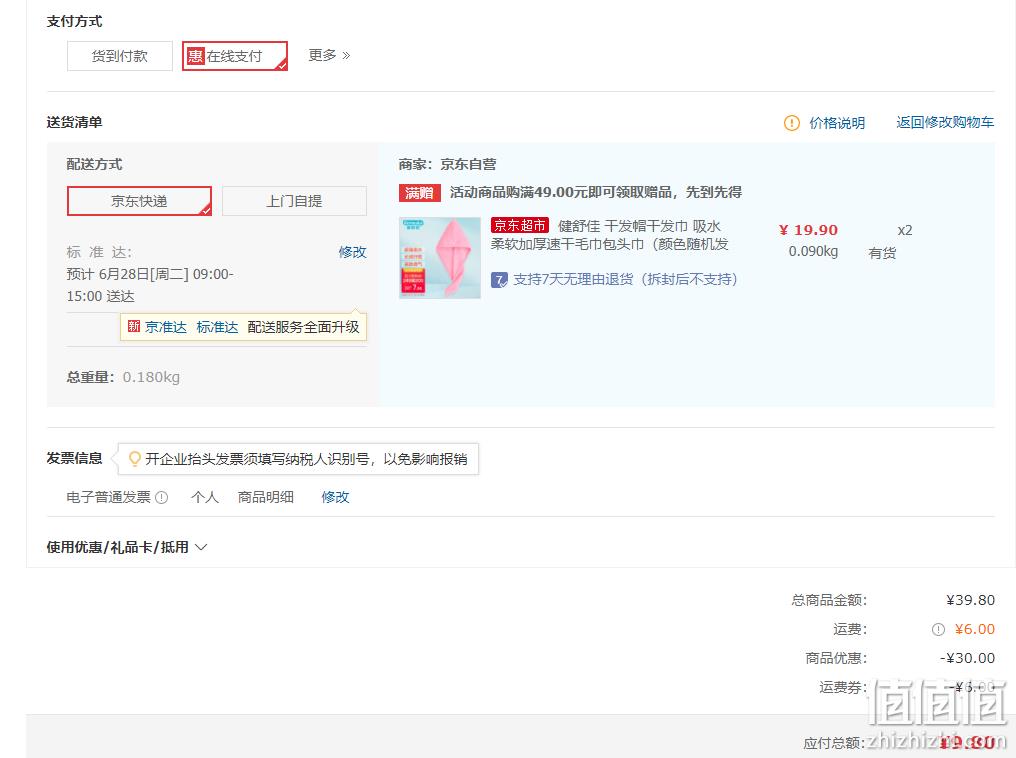
Task: Click the 满赠 promotion tag
Action: [419, 192]
